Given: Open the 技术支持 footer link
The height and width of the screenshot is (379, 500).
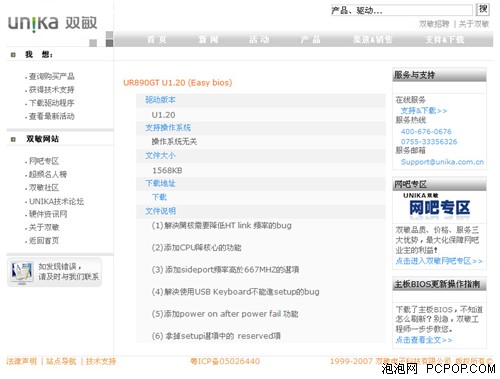Looking at the screenshot, I should tap(101, 361).
